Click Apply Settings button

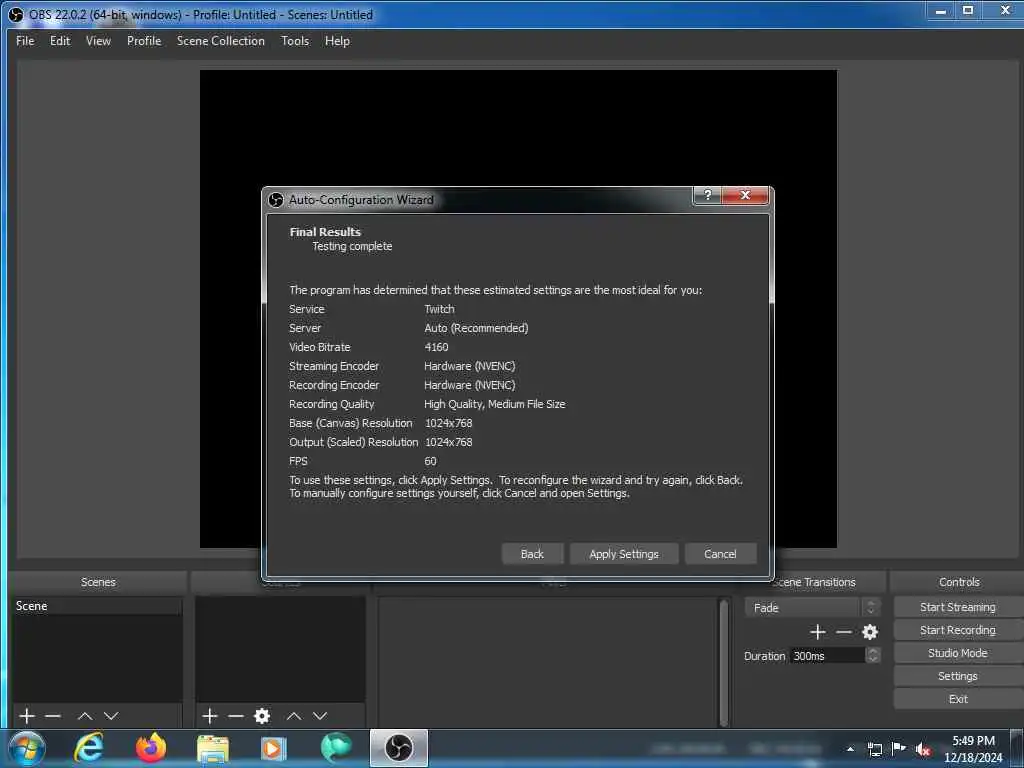(x=624, y=554)
